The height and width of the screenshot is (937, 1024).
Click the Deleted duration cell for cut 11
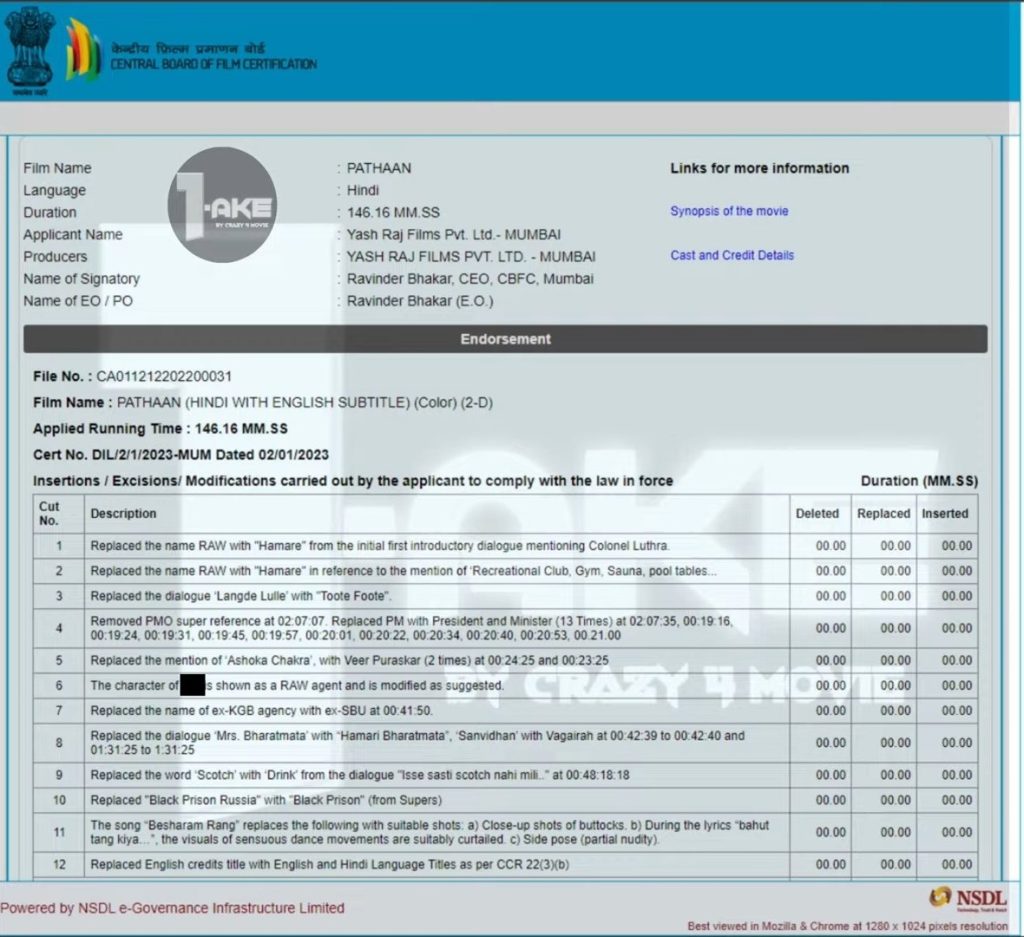[820, 832]
